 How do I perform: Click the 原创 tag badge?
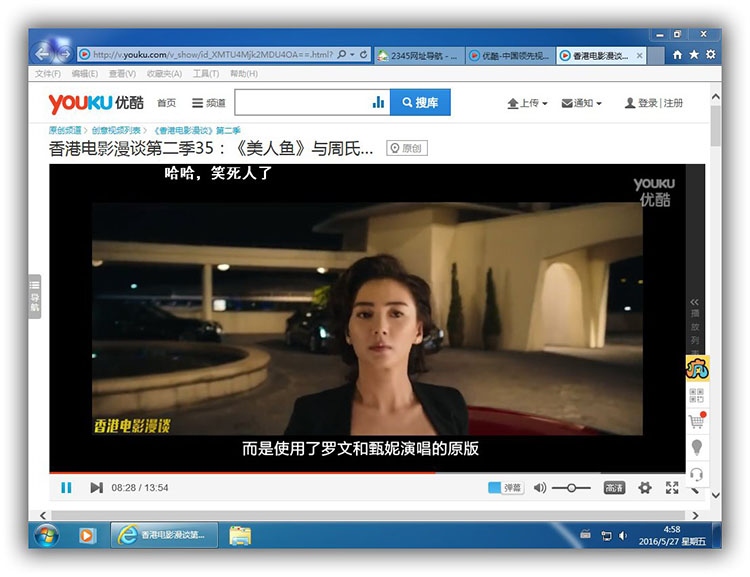407,148
